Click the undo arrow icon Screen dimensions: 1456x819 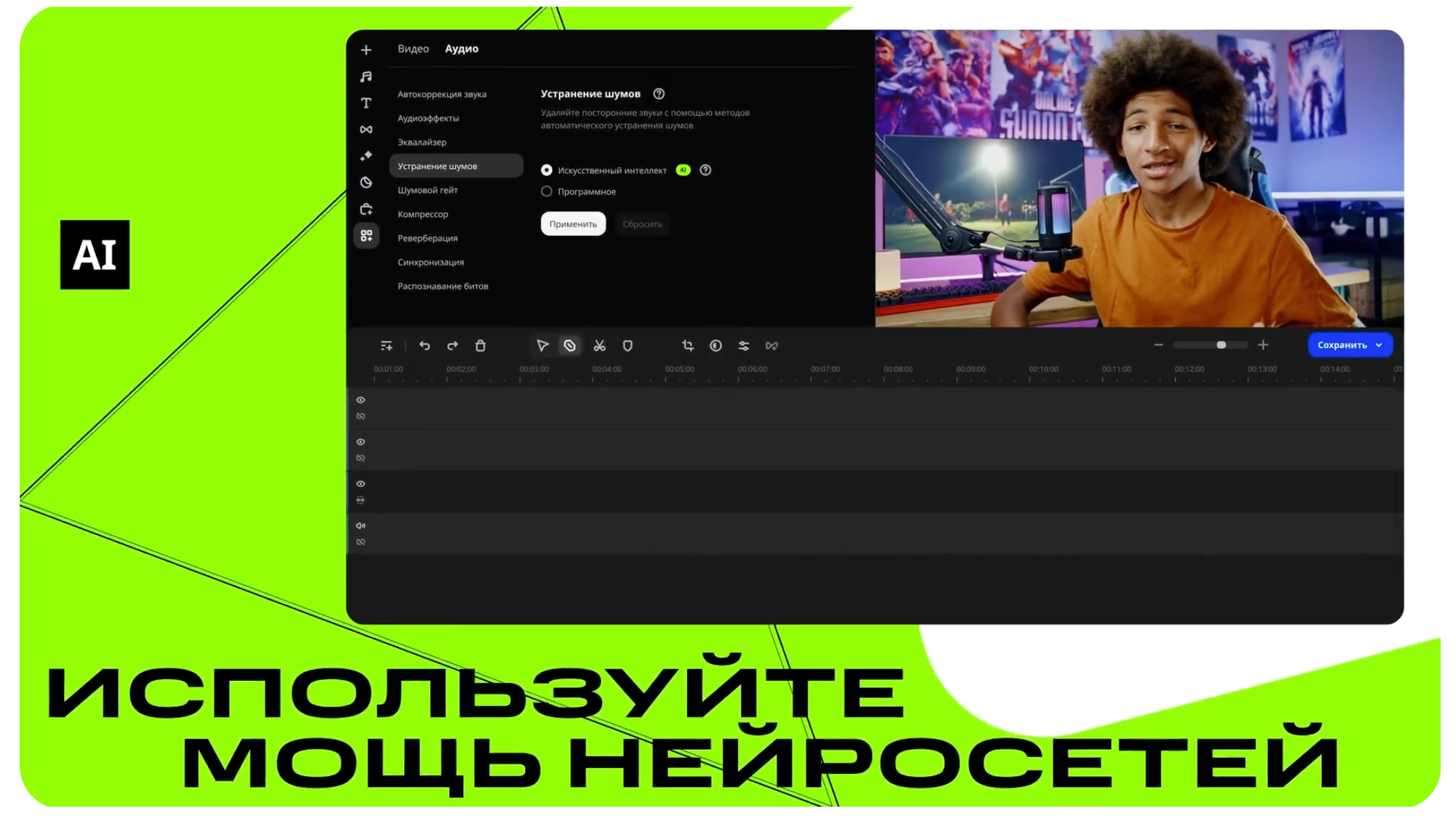coord(424,346)
